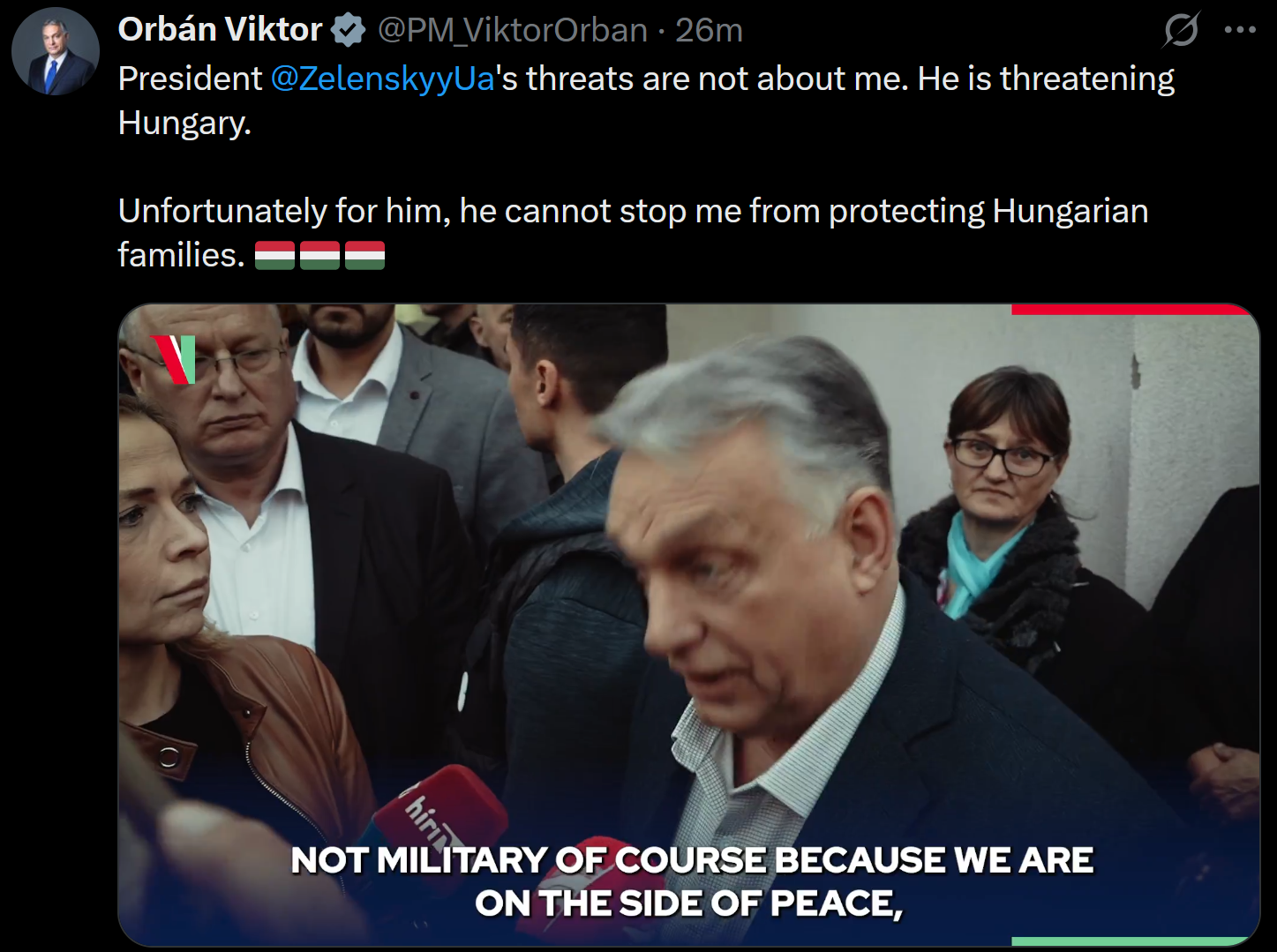Click the green bar below the video
The image size is (1277, 952).
click(x=1130, y=941)
